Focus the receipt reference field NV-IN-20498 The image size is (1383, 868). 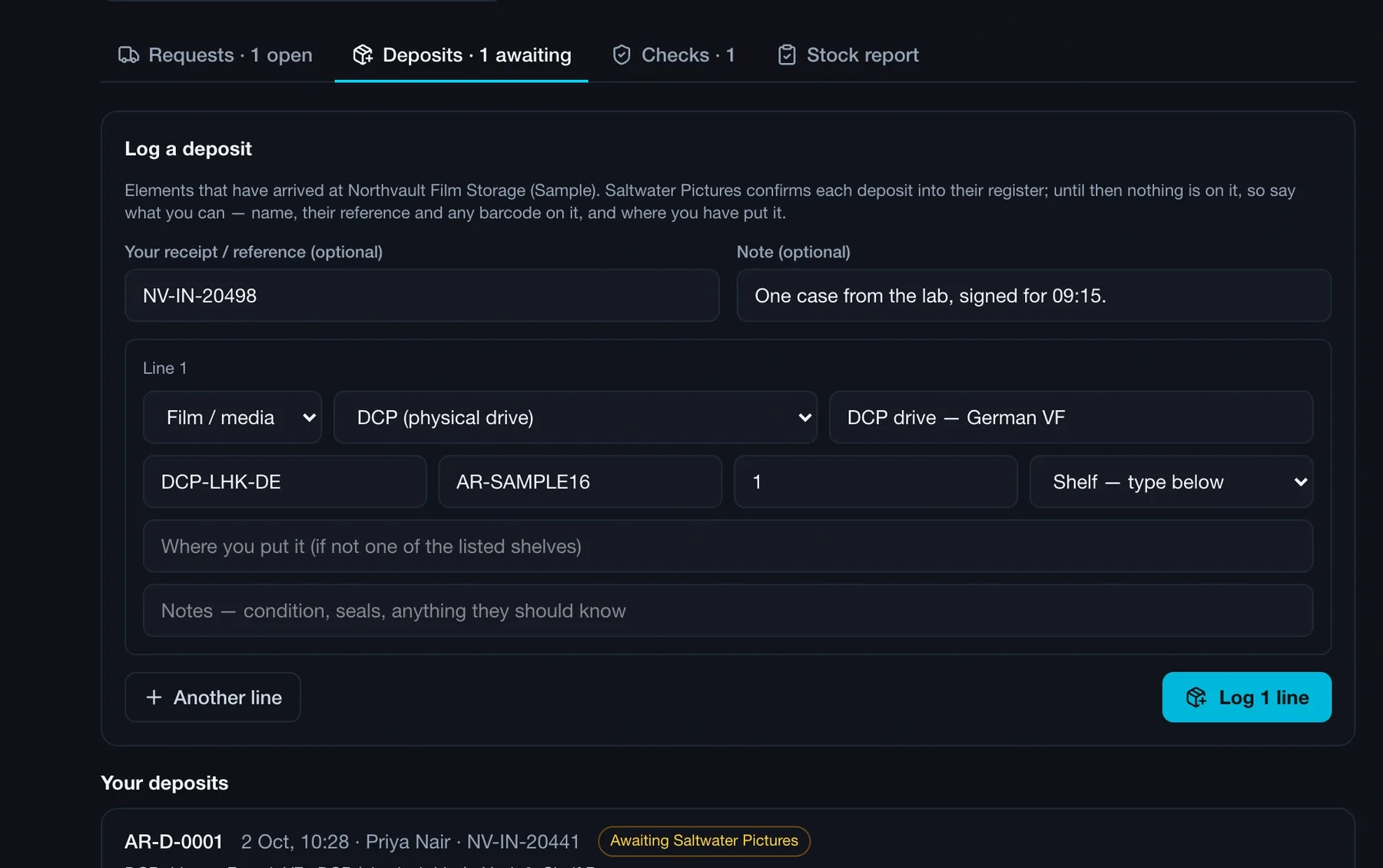[422, 296]
